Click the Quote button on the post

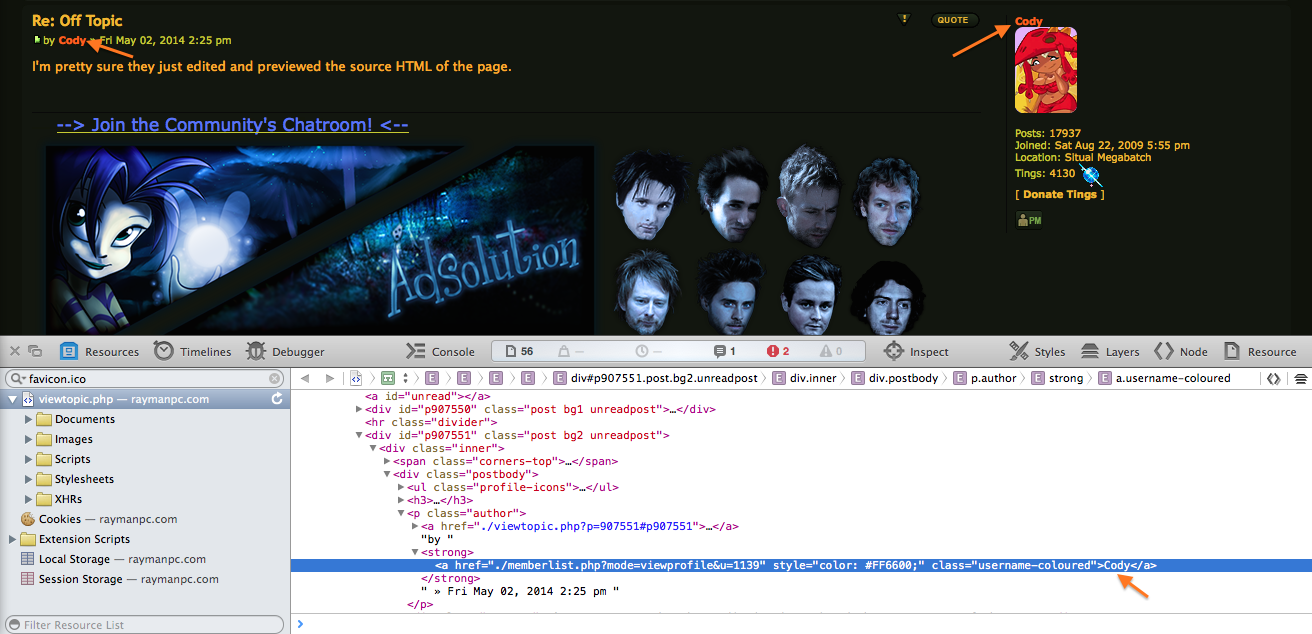tap(953, 20)
